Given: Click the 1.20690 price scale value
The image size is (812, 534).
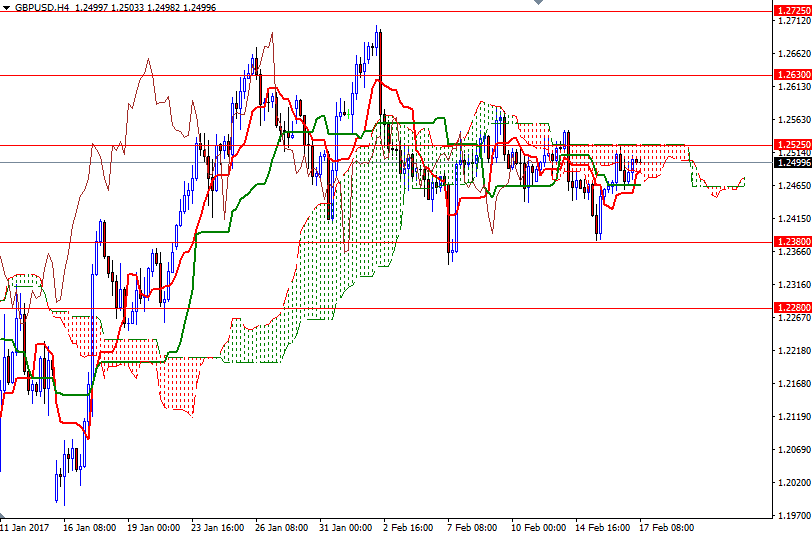Looking at the screenshot, I should click(x=794, y=450).
